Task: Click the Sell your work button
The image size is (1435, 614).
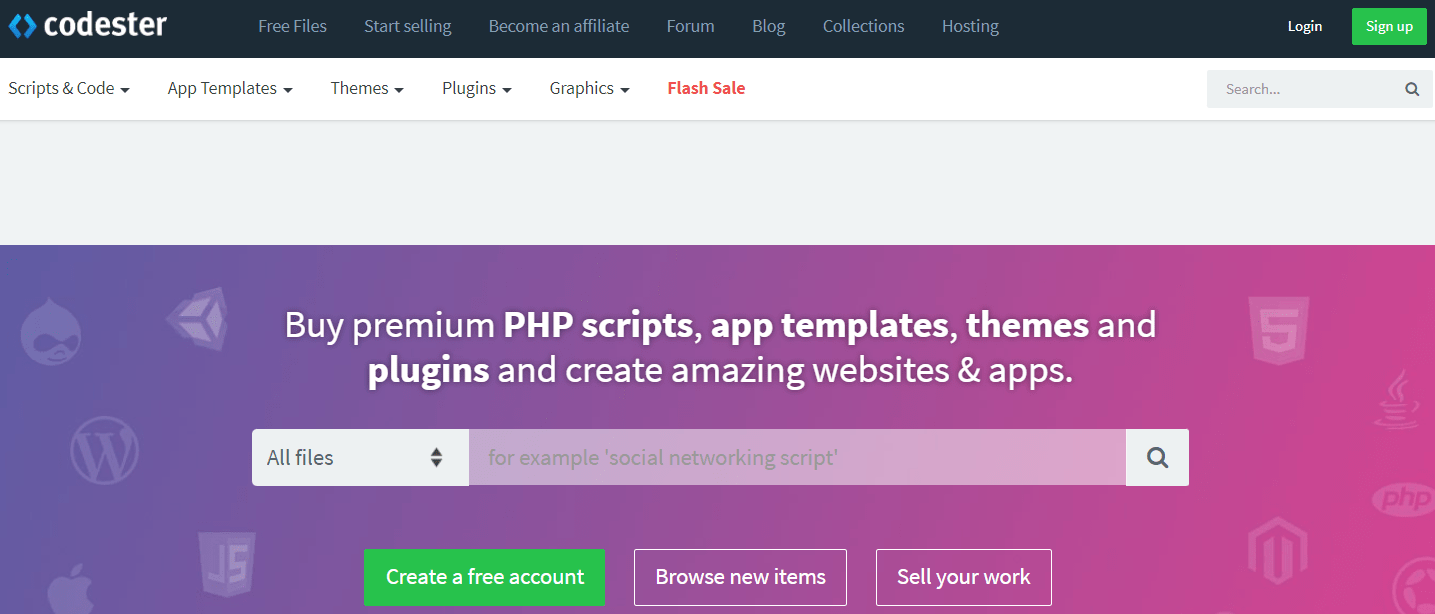Action: (964, 577)
